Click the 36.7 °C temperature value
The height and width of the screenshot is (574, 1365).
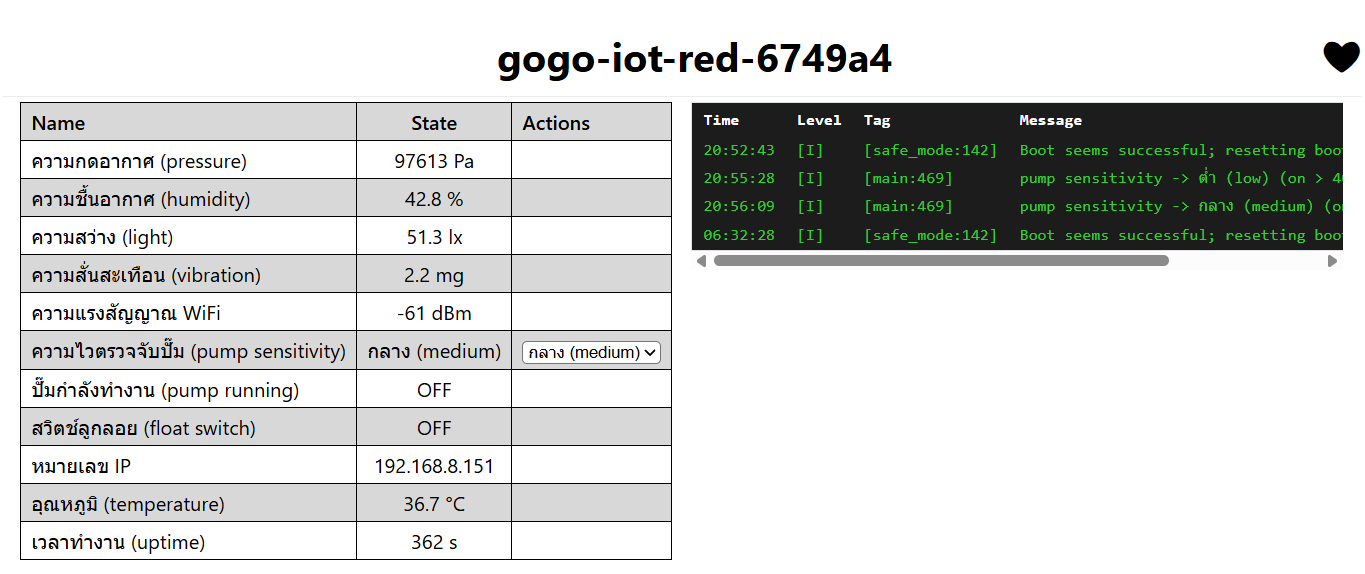pos(434,504)
